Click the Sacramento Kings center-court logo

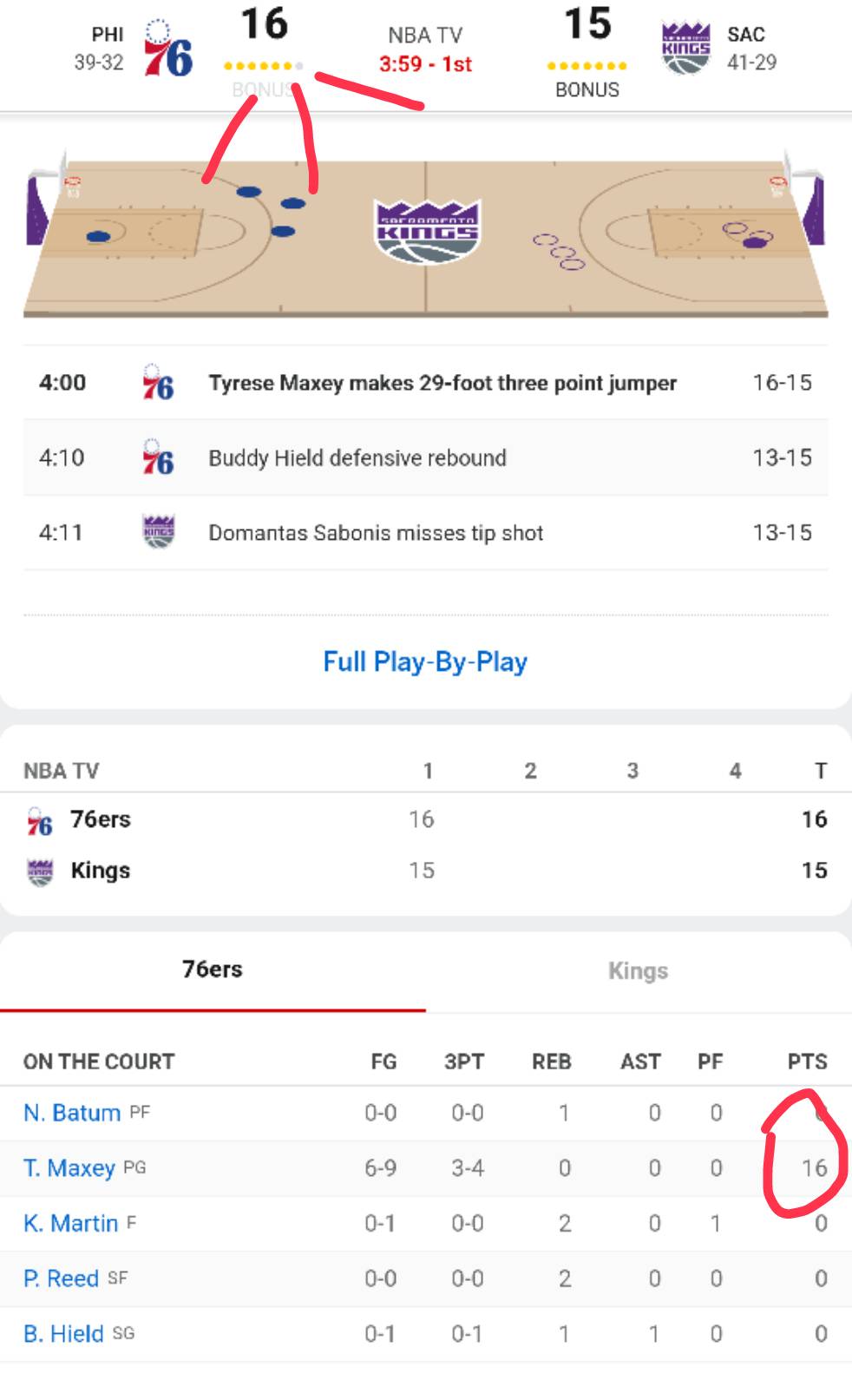[426, 232]
